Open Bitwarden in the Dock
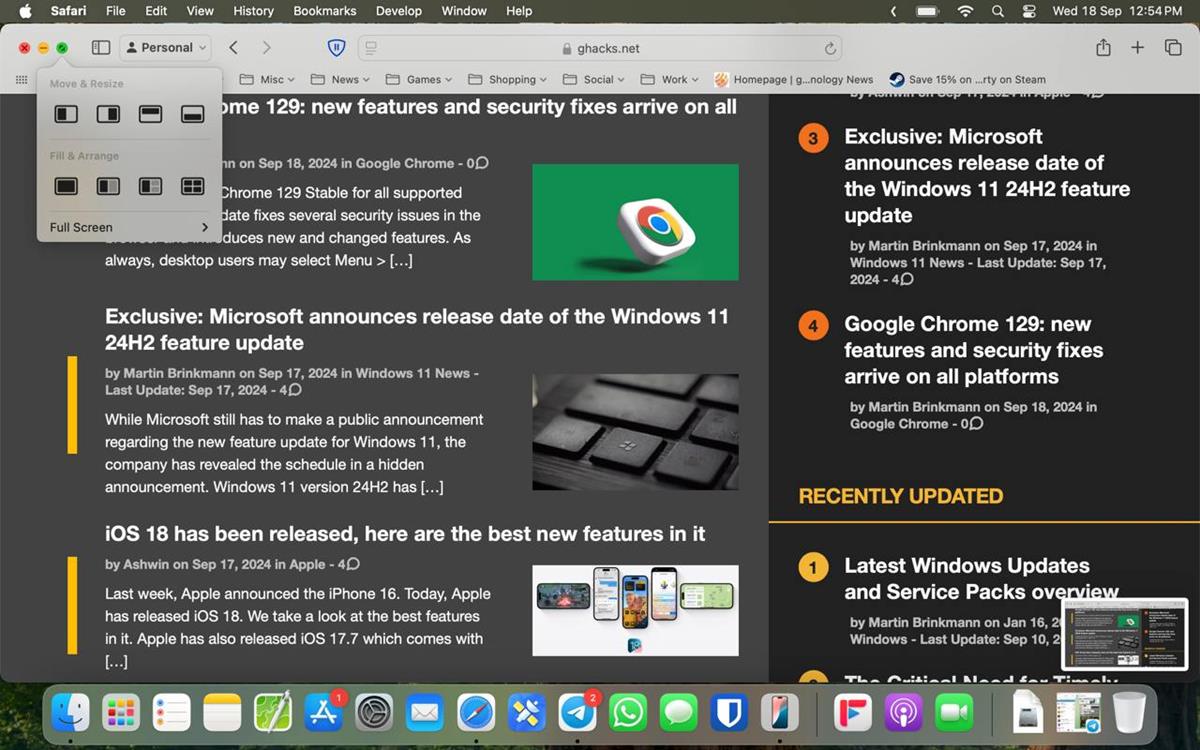 point(731,713)
